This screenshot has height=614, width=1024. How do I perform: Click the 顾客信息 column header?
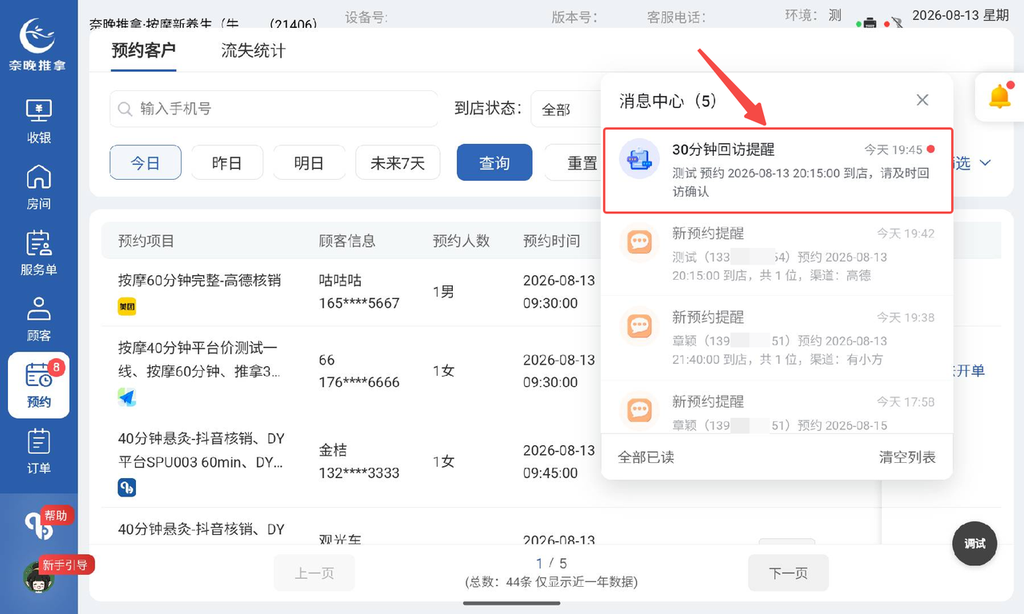pyautogui.click(x=347, y=241)
